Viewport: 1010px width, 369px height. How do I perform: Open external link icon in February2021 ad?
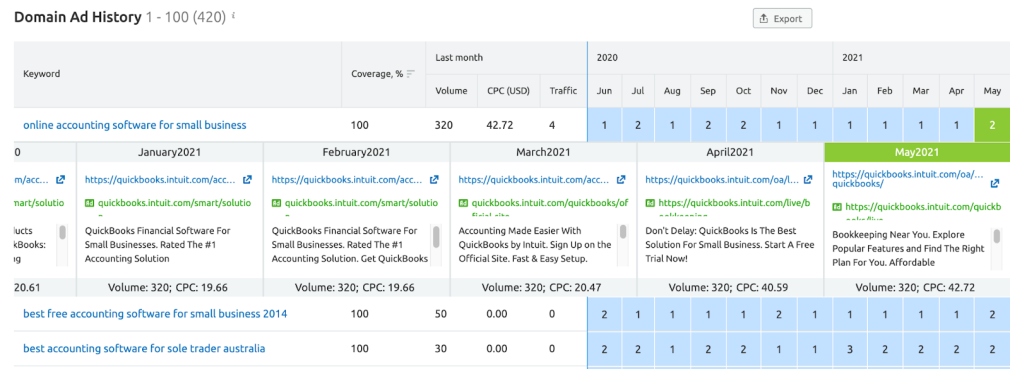coord(434,180)
